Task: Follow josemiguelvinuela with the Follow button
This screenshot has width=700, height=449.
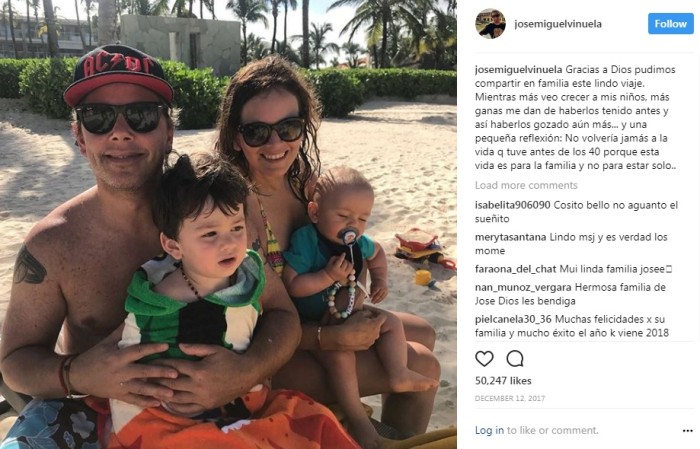Action: [671, 24]
